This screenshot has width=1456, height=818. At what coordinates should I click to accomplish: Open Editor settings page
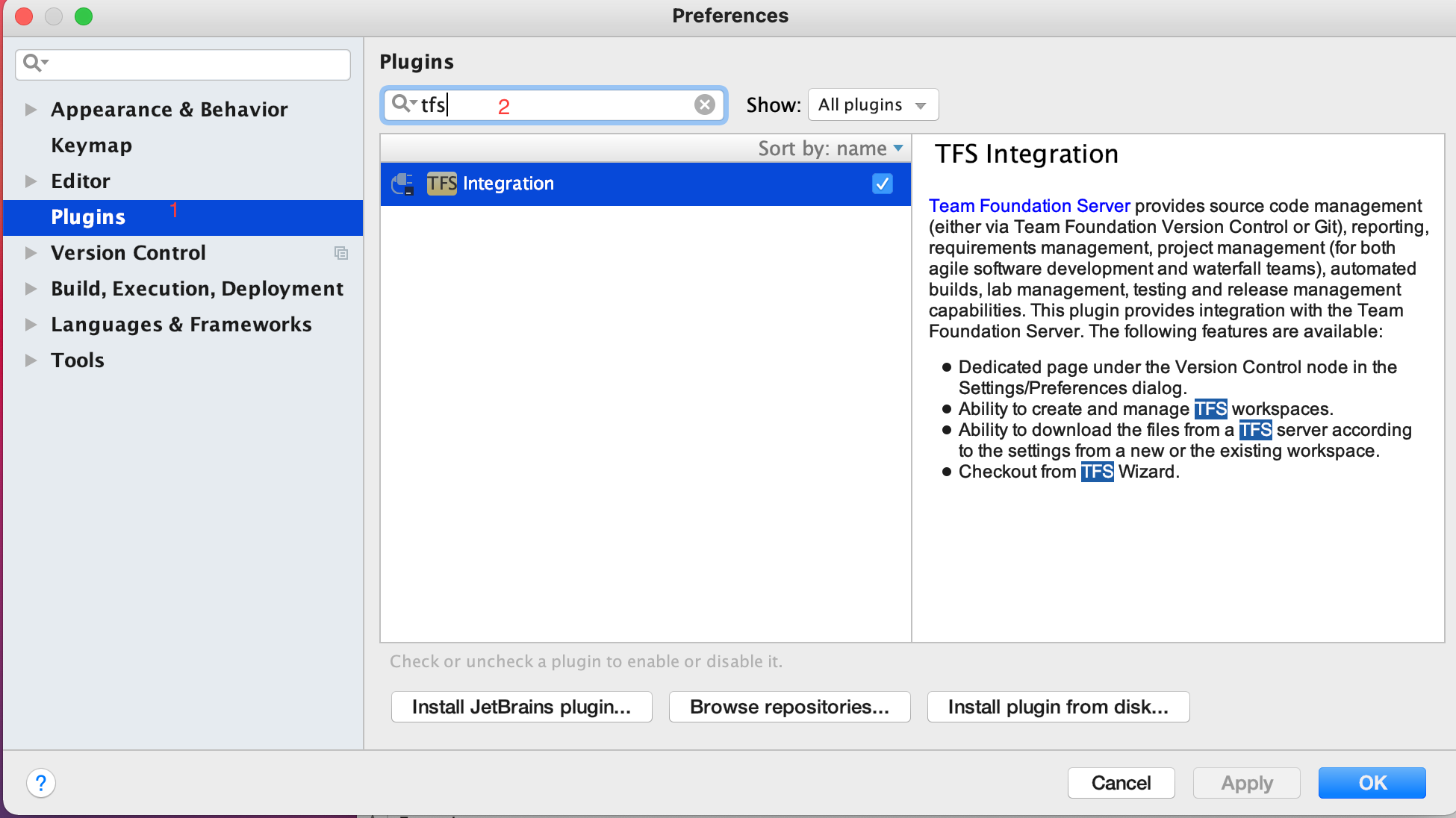pos(81,181)
